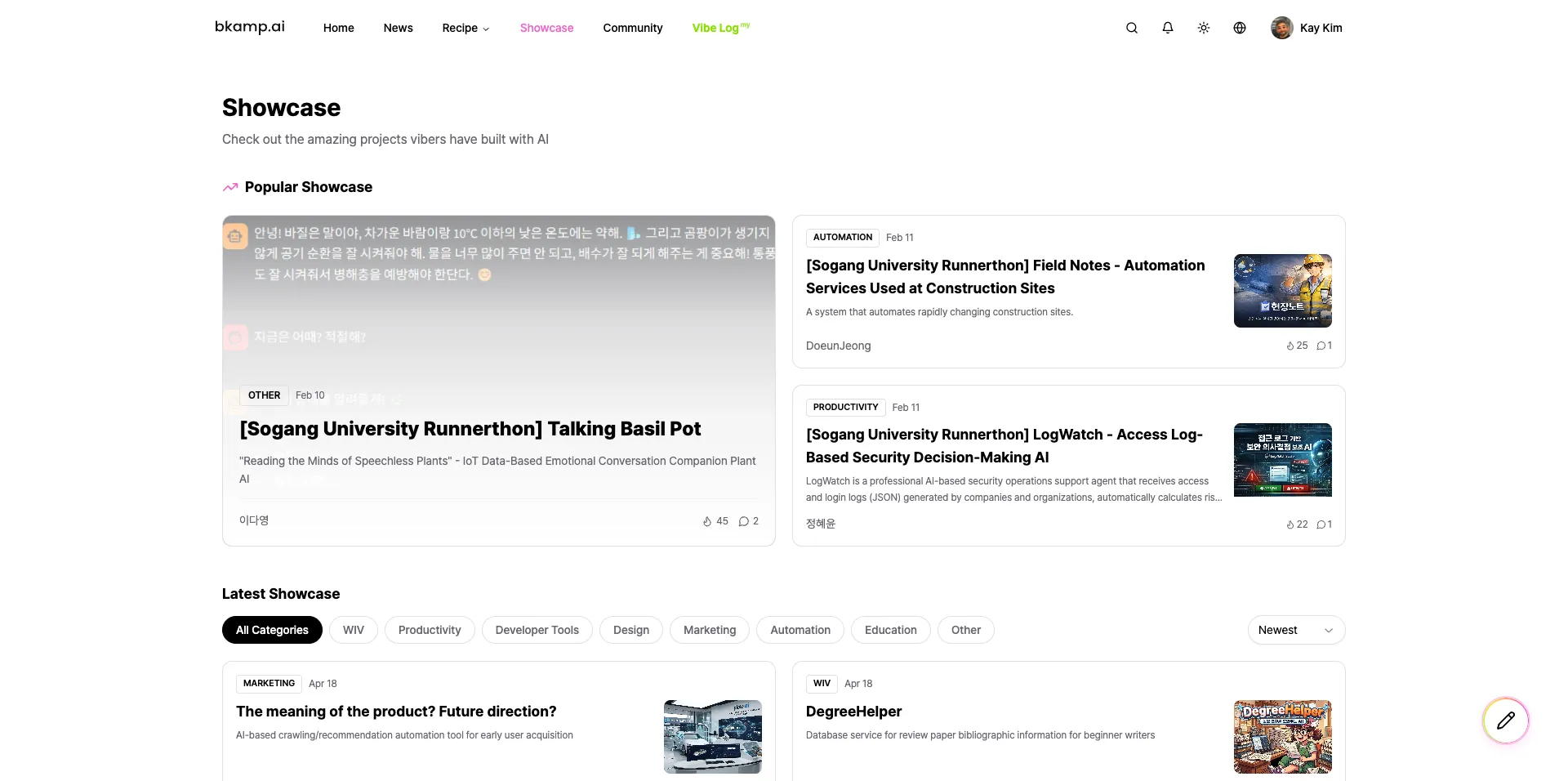Open the language globe icon
Image resolution: width=1568 pixels, height=781 pixels.
(x=1240, y=27)
